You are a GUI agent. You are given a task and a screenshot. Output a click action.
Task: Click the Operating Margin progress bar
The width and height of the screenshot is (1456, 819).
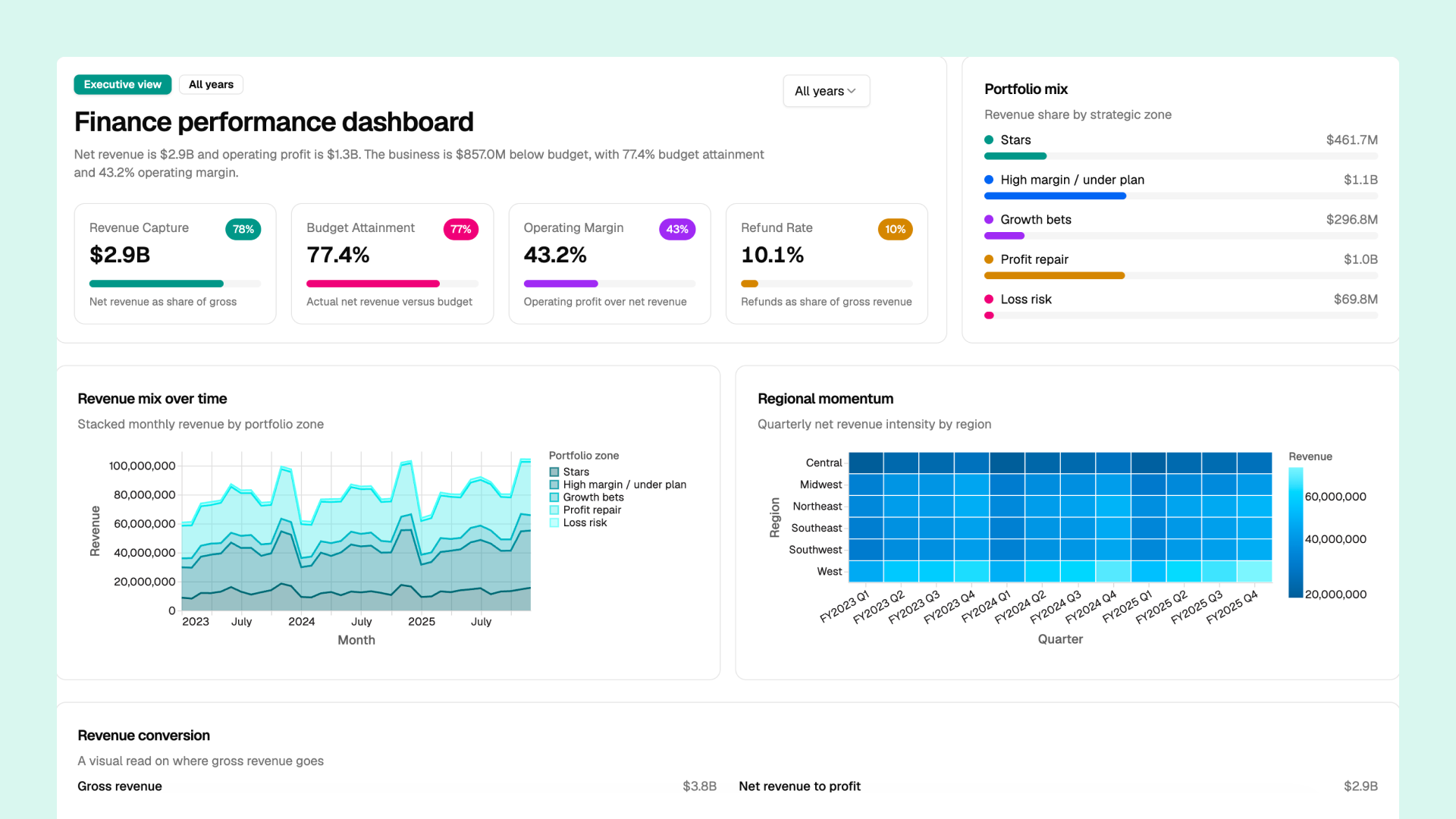(610, 284)
